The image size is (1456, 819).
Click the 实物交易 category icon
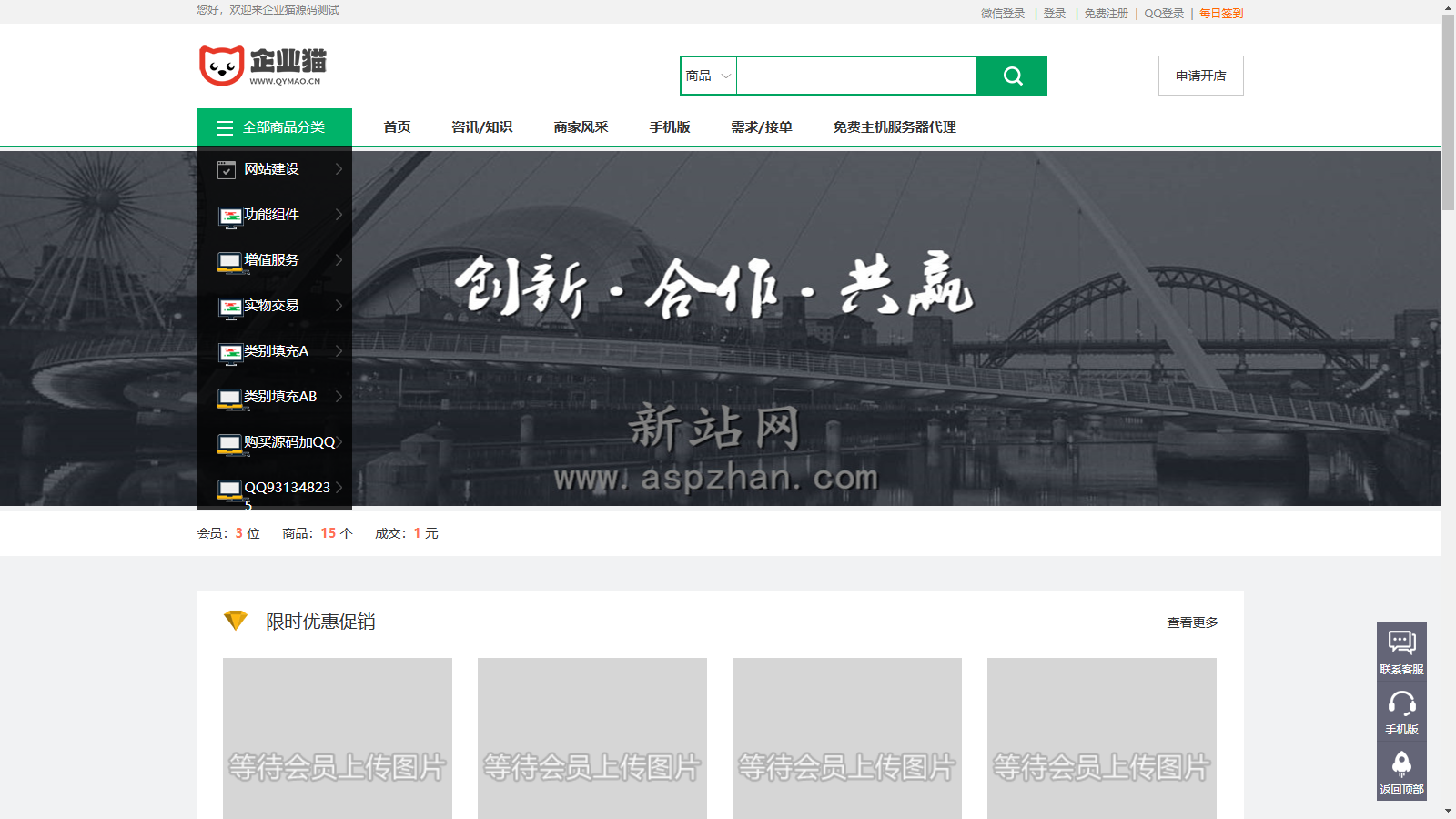point(229,307)
